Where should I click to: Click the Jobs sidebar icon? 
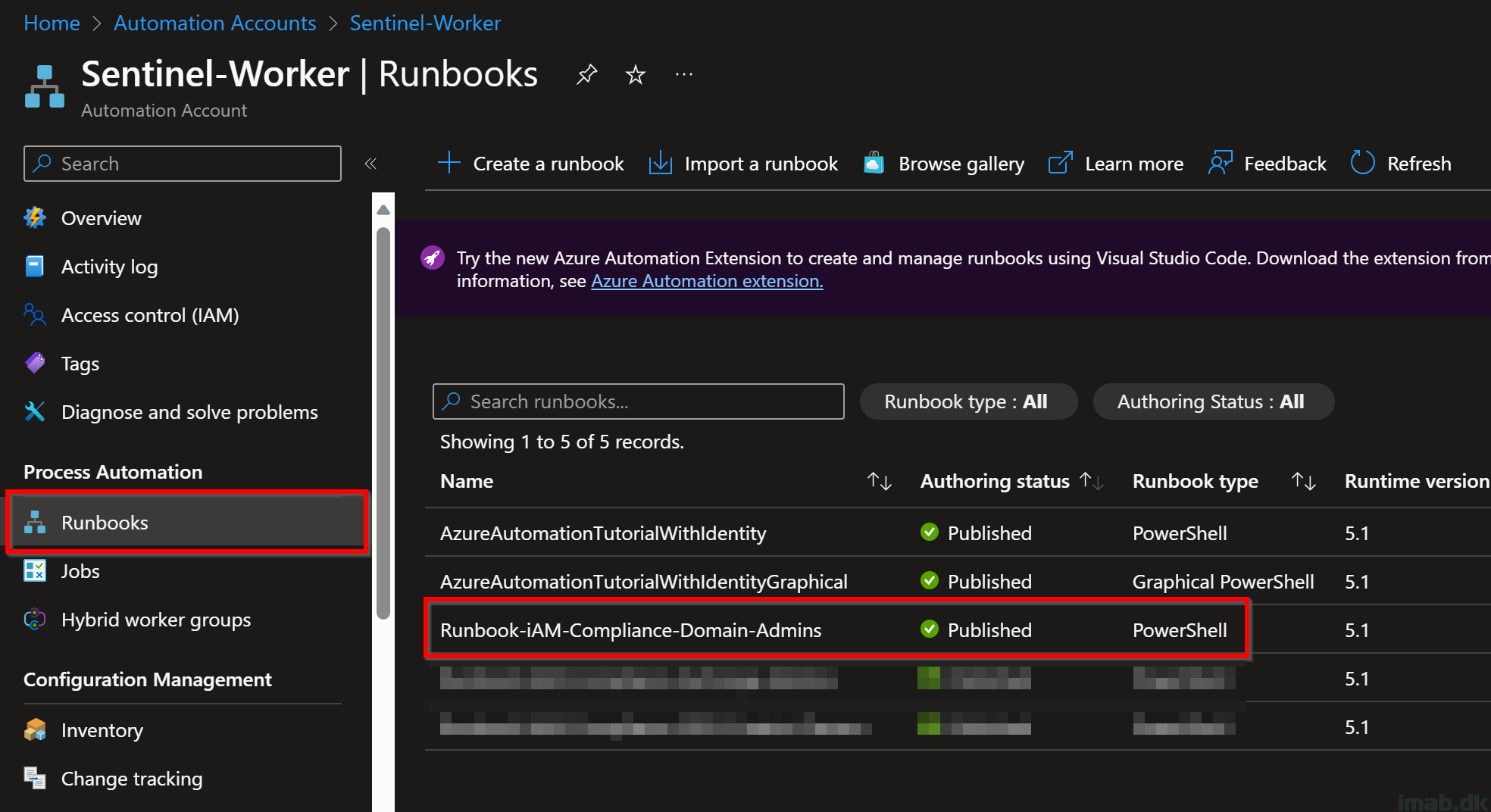tap(35, 571)
